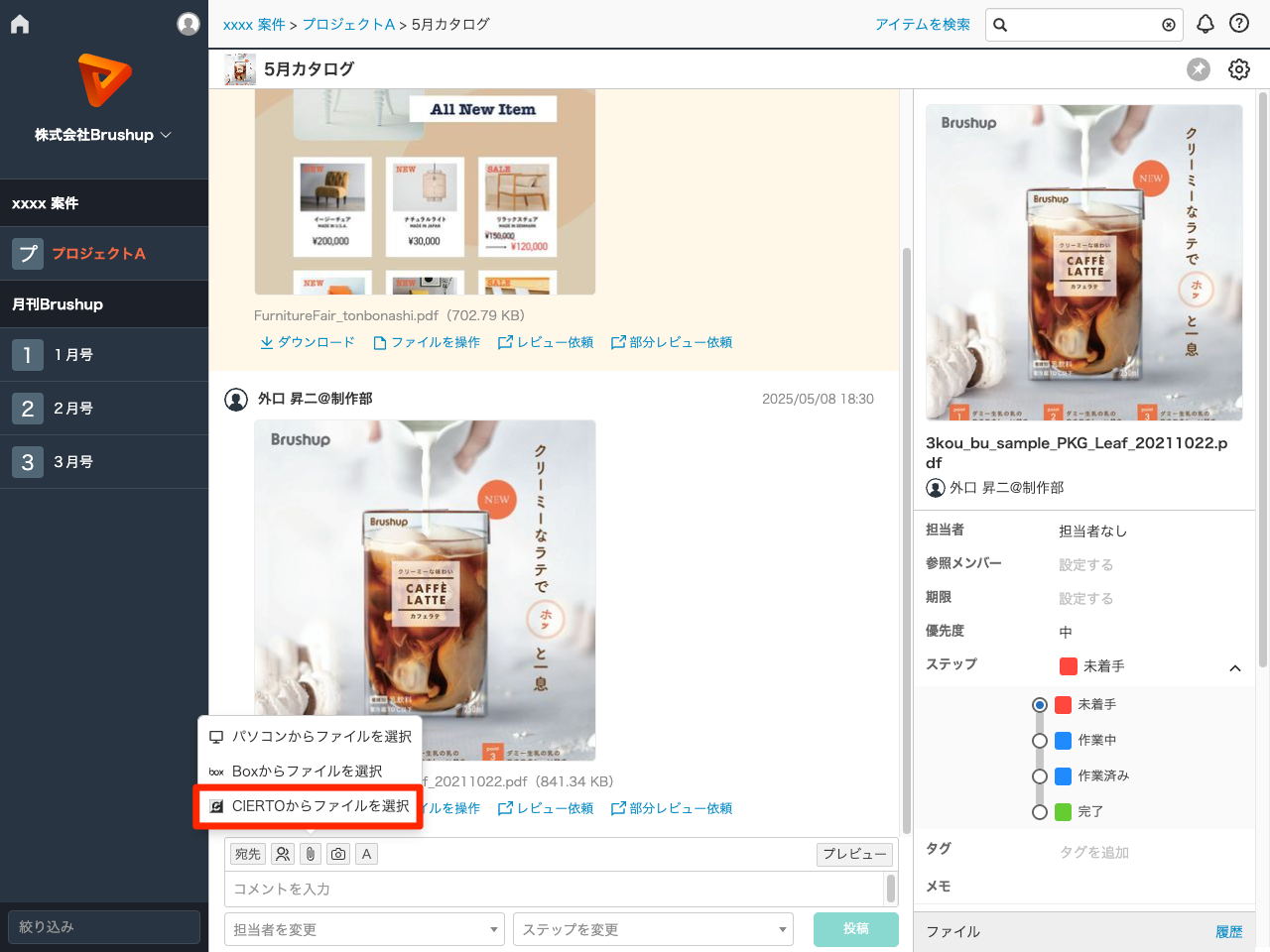The height and width of the screenshot is (952, 1270).
Task: Click レビュー依頼 under FurnitureFair file
Action: coord(546,342)
